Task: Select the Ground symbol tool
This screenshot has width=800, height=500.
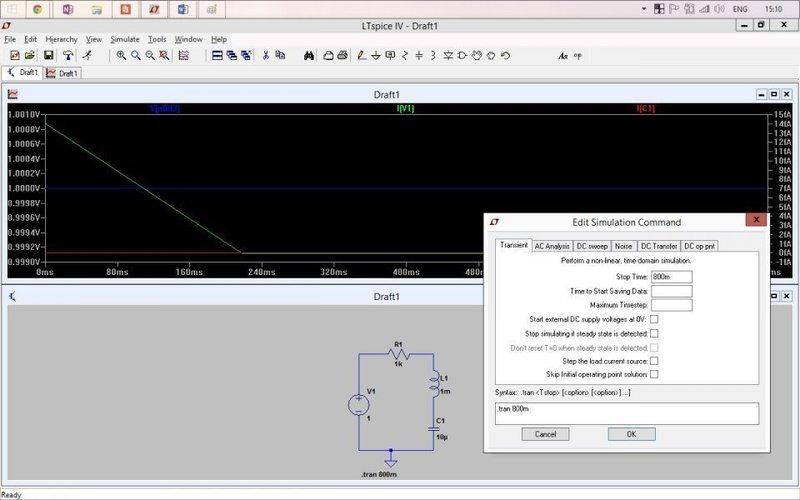Action: tap(376, 56)
